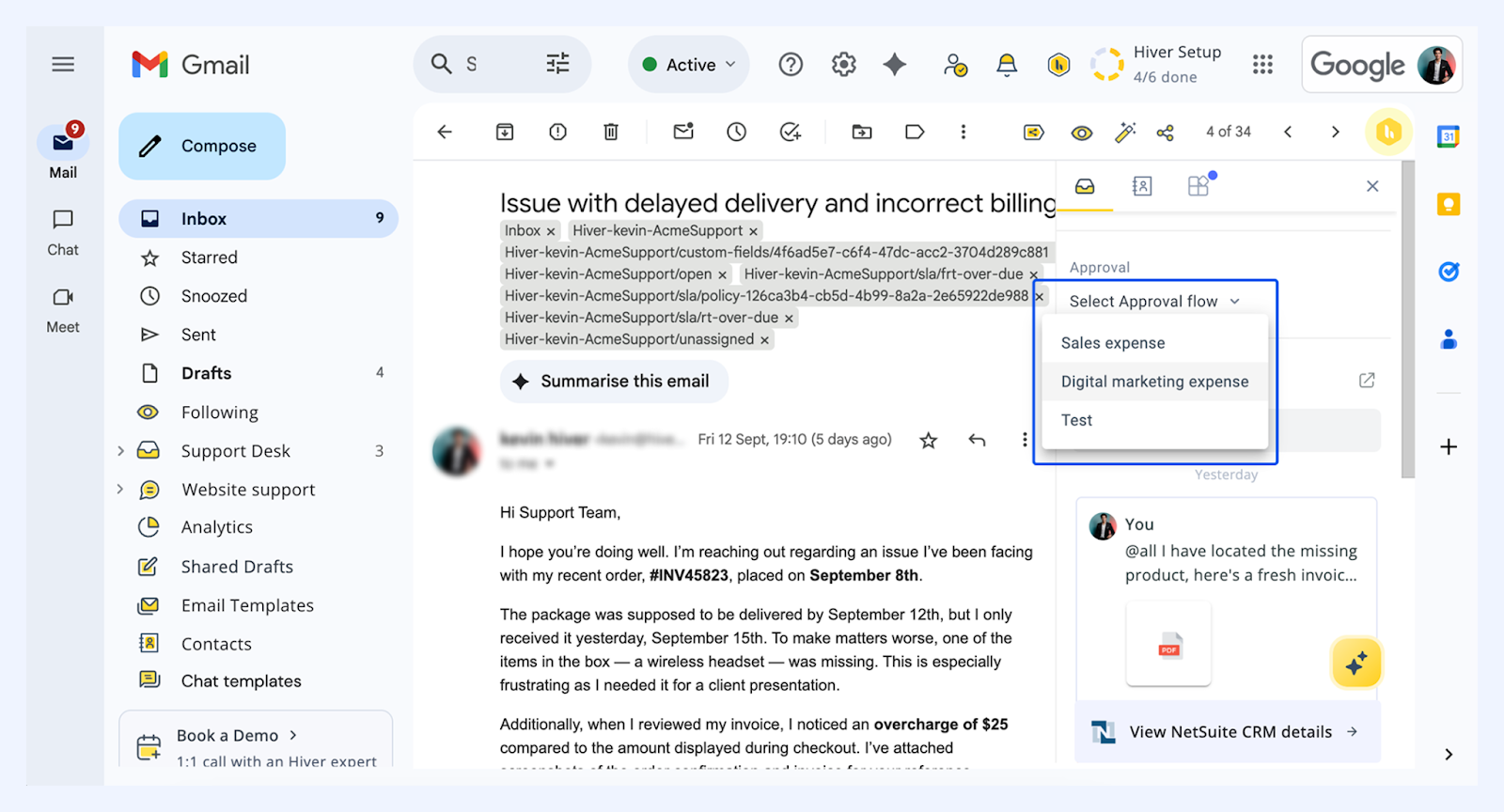The image size is (1504, 812).
Task: Archive this conversation
Action: click(505, 132)
